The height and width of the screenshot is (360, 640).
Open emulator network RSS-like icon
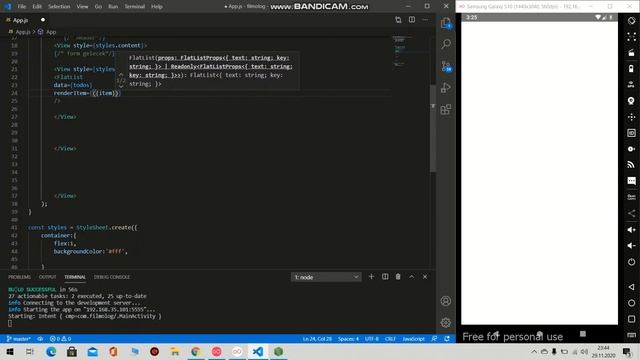631,165
